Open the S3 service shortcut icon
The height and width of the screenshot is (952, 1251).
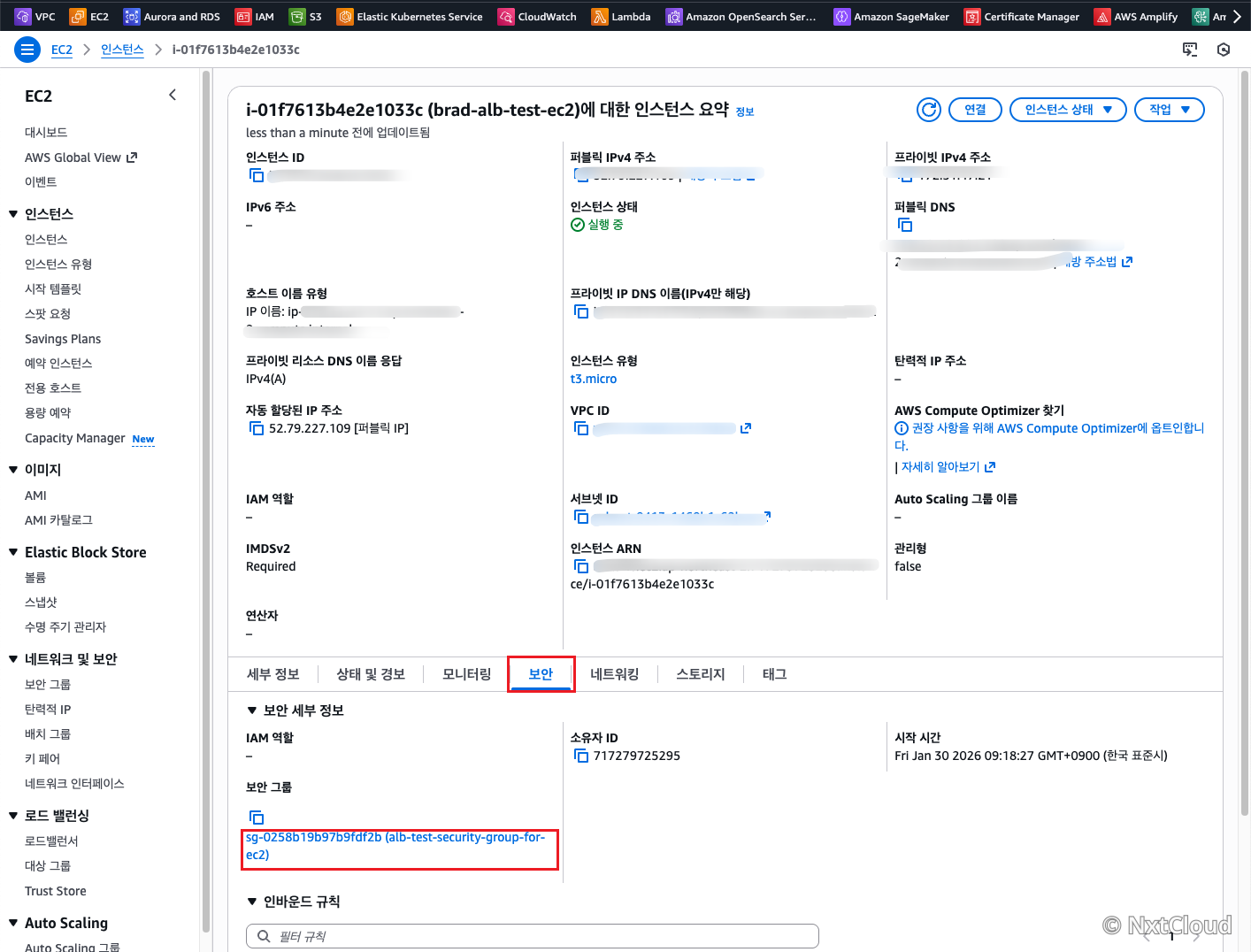pyautogui.click(x=297, y=17)
